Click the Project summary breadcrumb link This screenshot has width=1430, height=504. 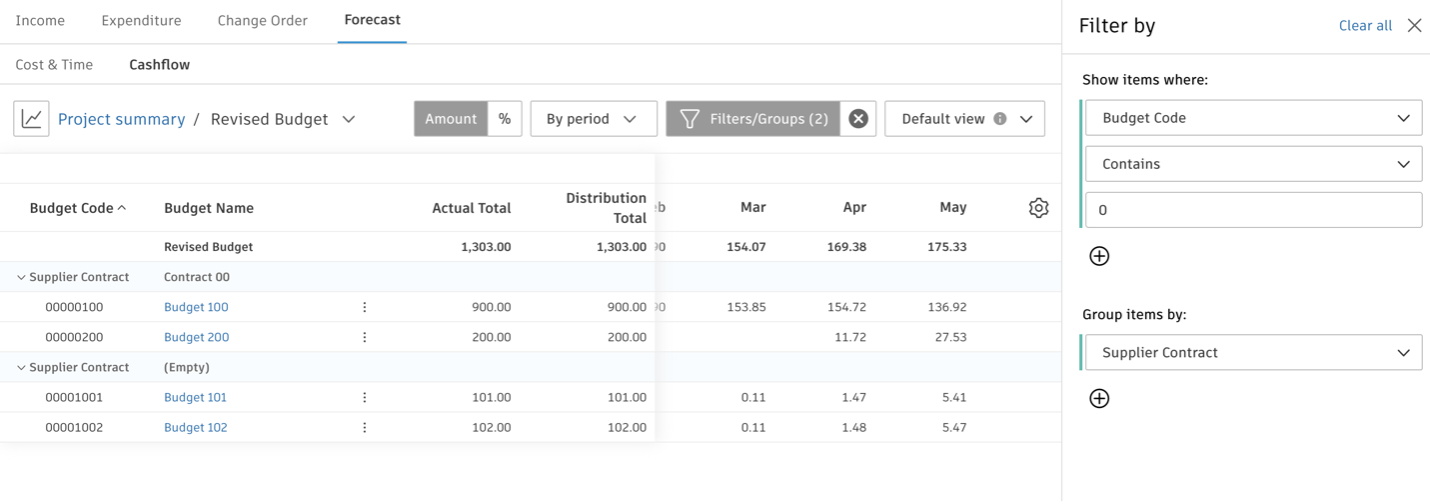[121, 119]
